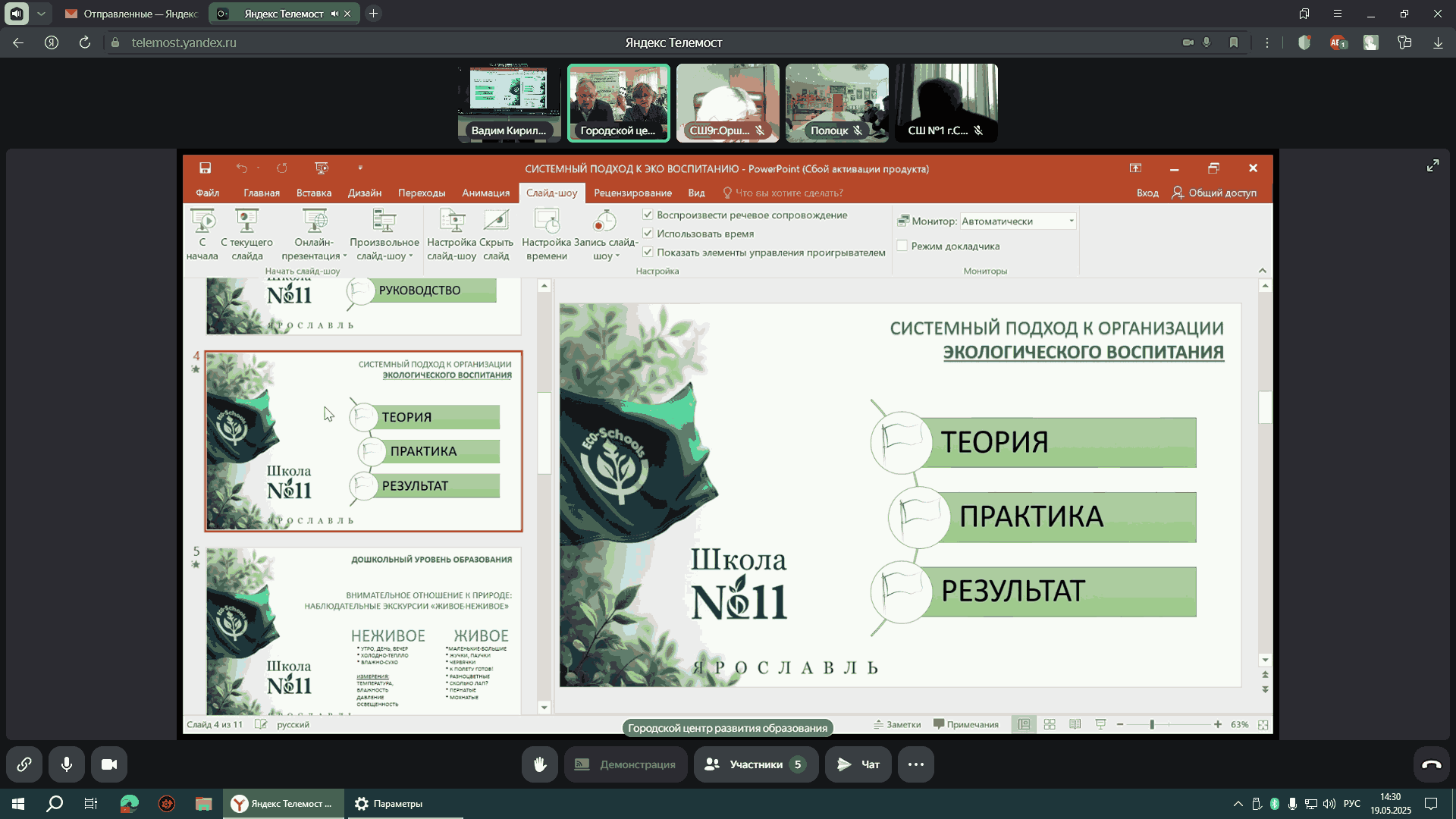This screenshot has height=819, width=1456.
Task: Open Windows search in the taskbar
Action: 55,804
